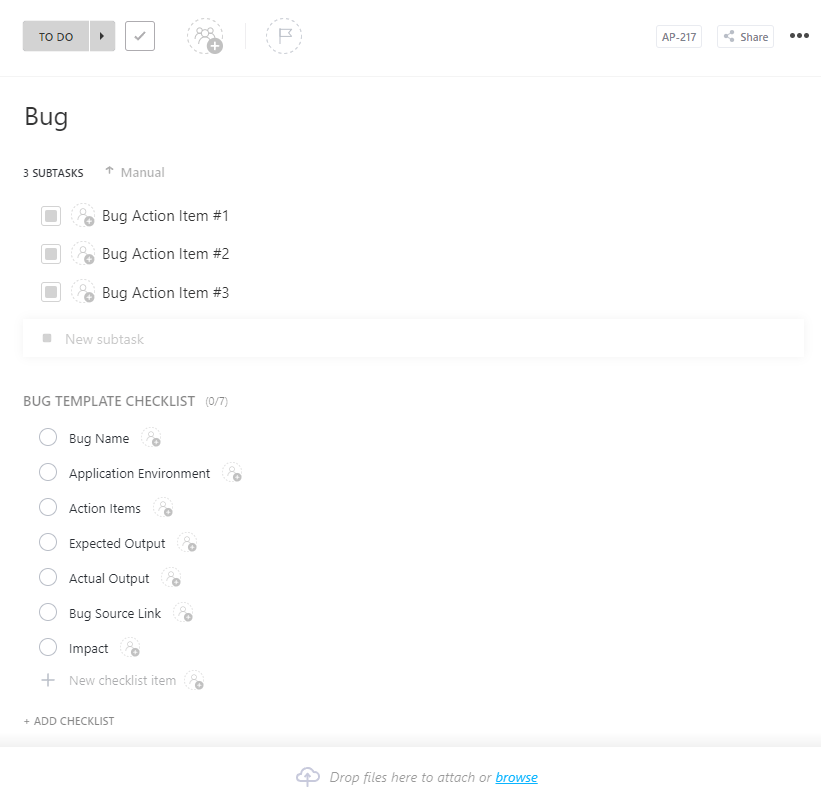This screenshot has height=797, width=821.
Task: Click the Bug Source Link text
Action: 115,613
